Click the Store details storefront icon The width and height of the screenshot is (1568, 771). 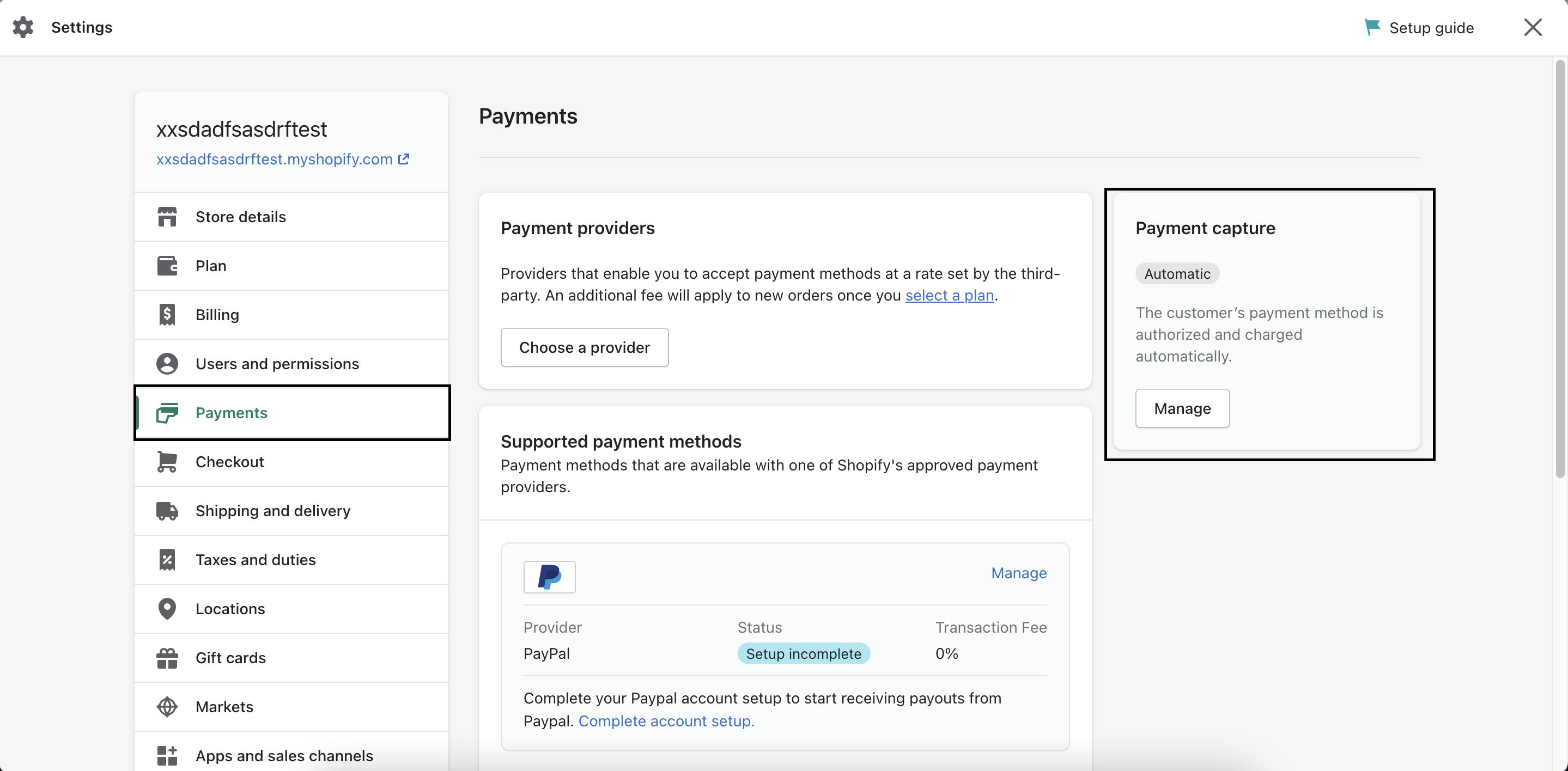167,217
